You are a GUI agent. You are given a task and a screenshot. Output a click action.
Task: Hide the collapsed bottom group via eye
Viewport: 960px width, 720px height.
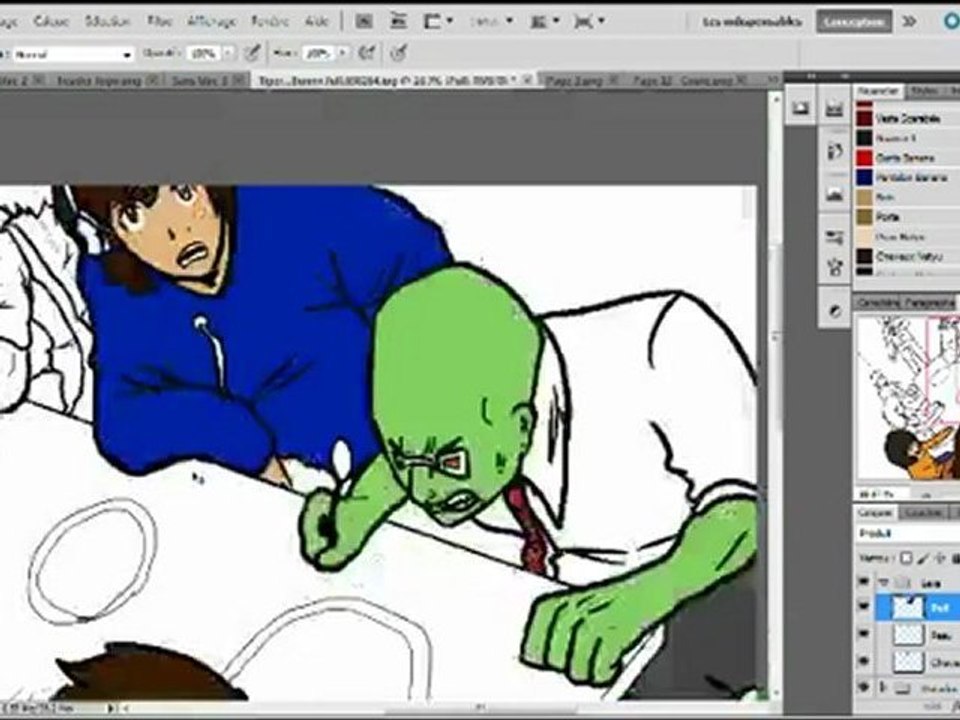(x=864, y=688)
